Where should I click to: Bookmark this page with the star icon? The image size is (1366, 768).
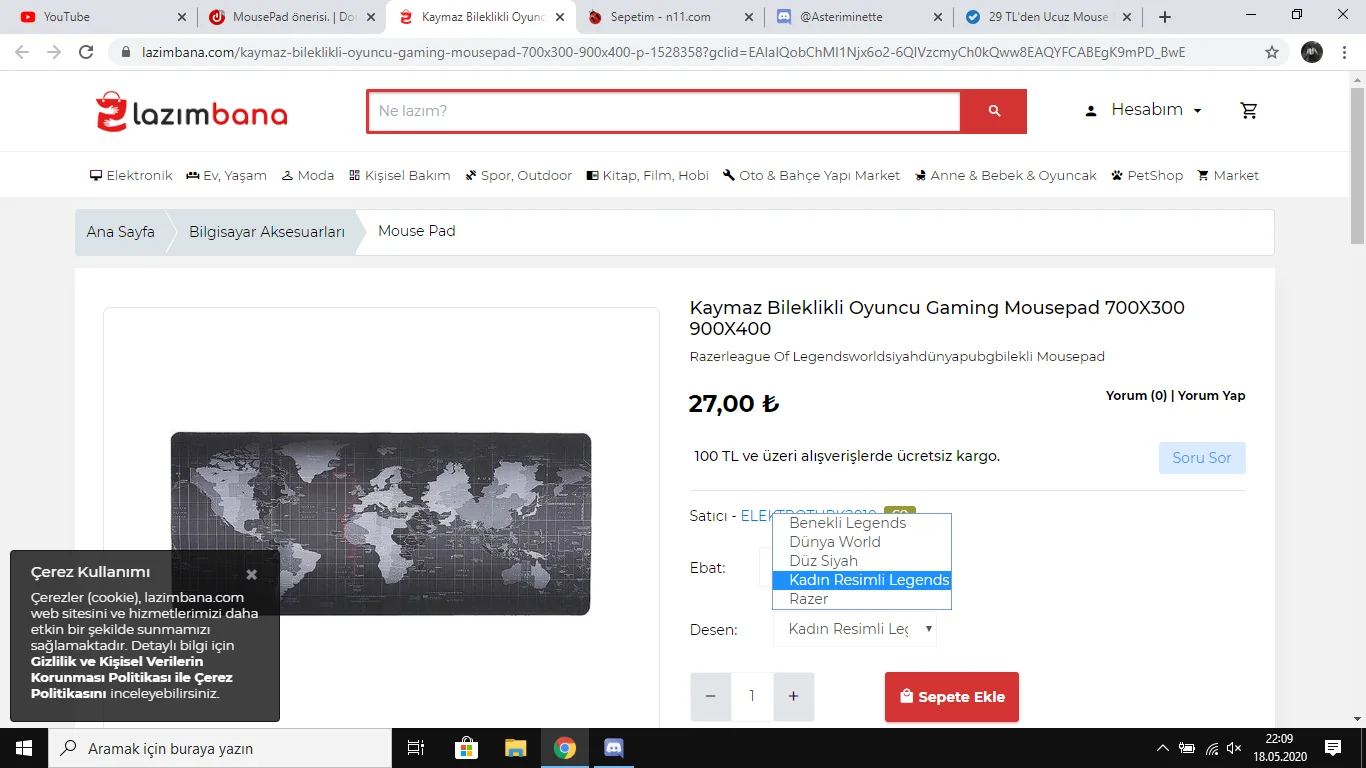[x=1272, y=52]
